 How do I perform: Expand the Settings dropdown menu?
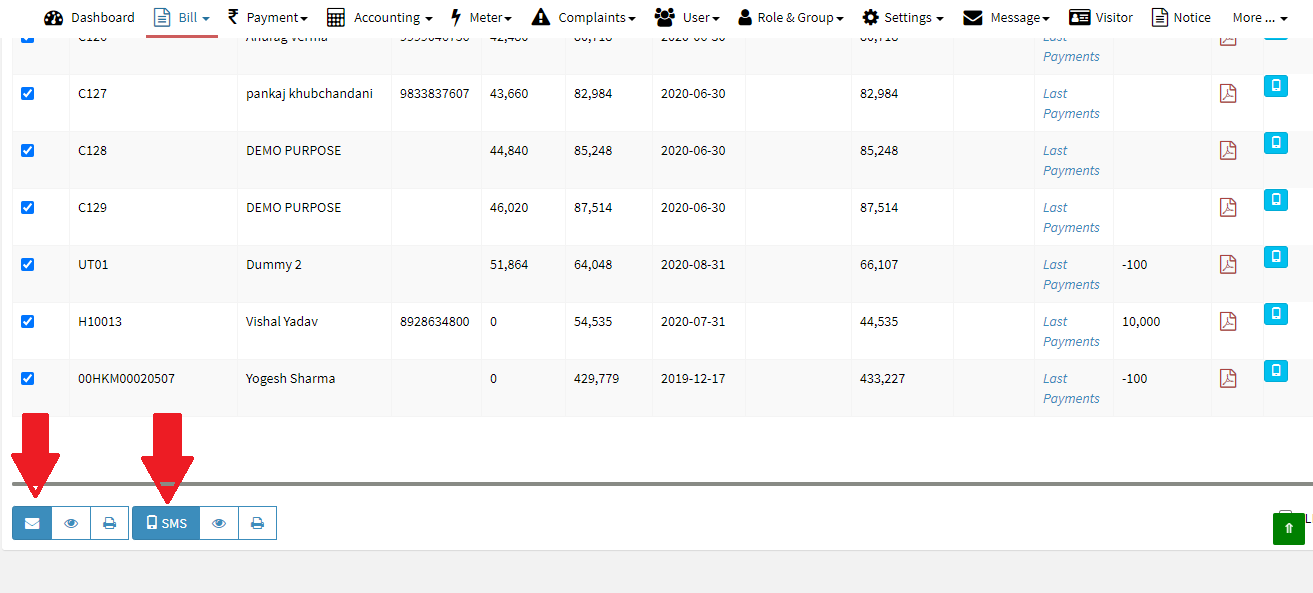[903, 17]
